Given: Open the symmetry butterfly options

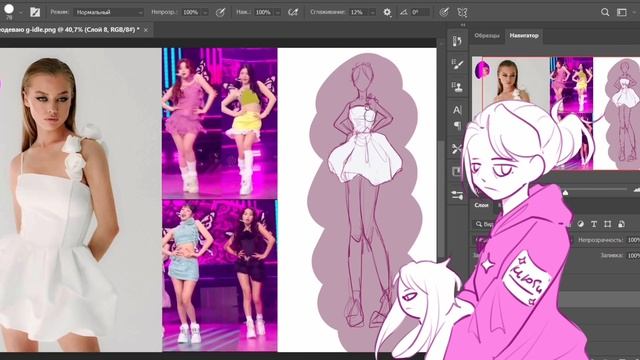Looking at the screenshot, I should point(462,12).
